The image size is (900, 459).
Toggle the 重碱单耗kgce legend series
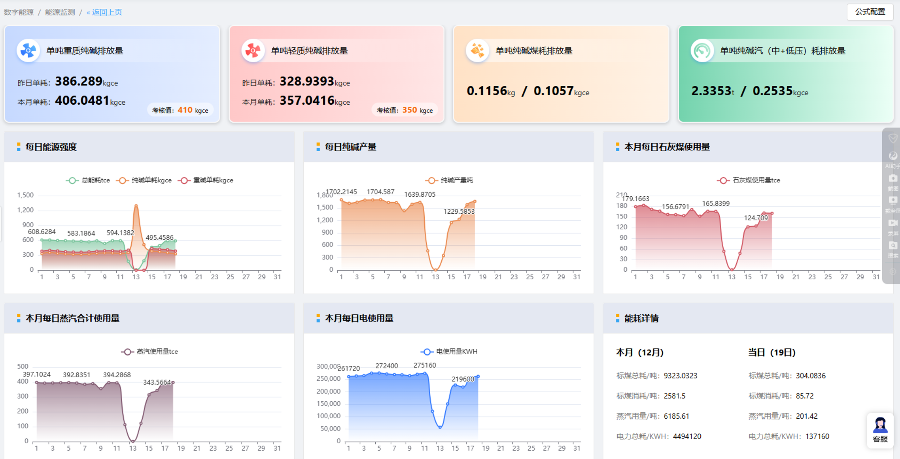point(206,180)
